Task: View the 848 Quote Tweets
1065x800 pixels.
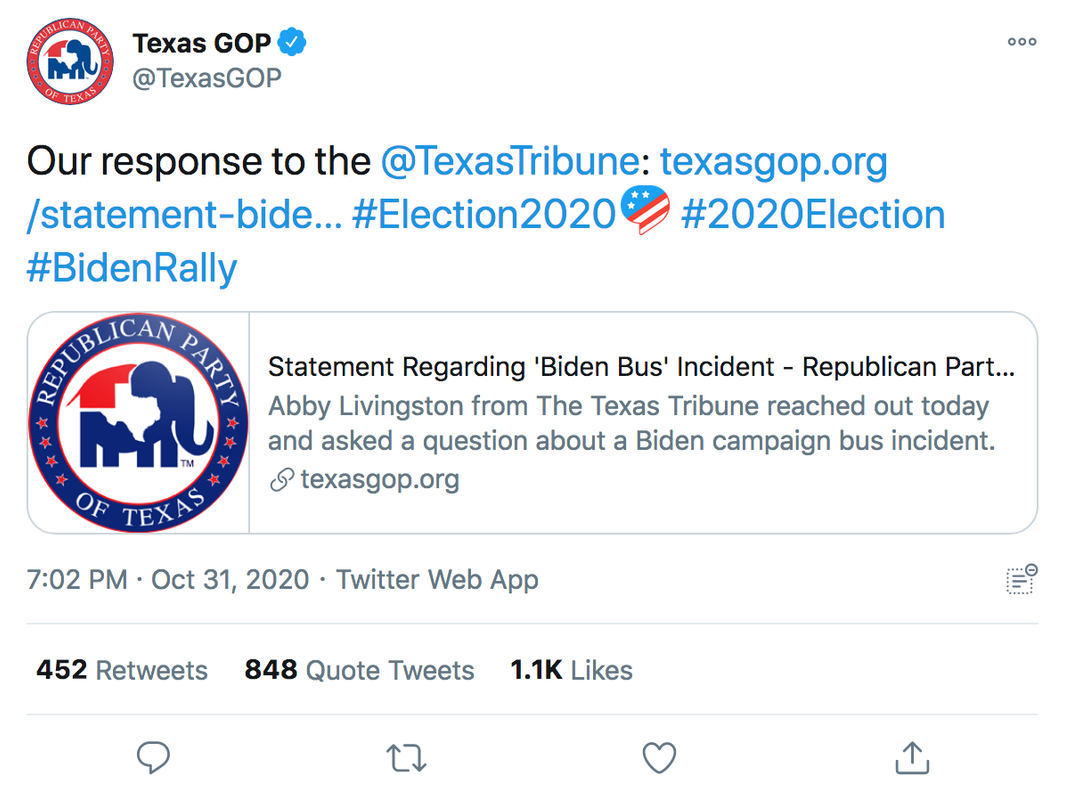Action: point(359,670)
